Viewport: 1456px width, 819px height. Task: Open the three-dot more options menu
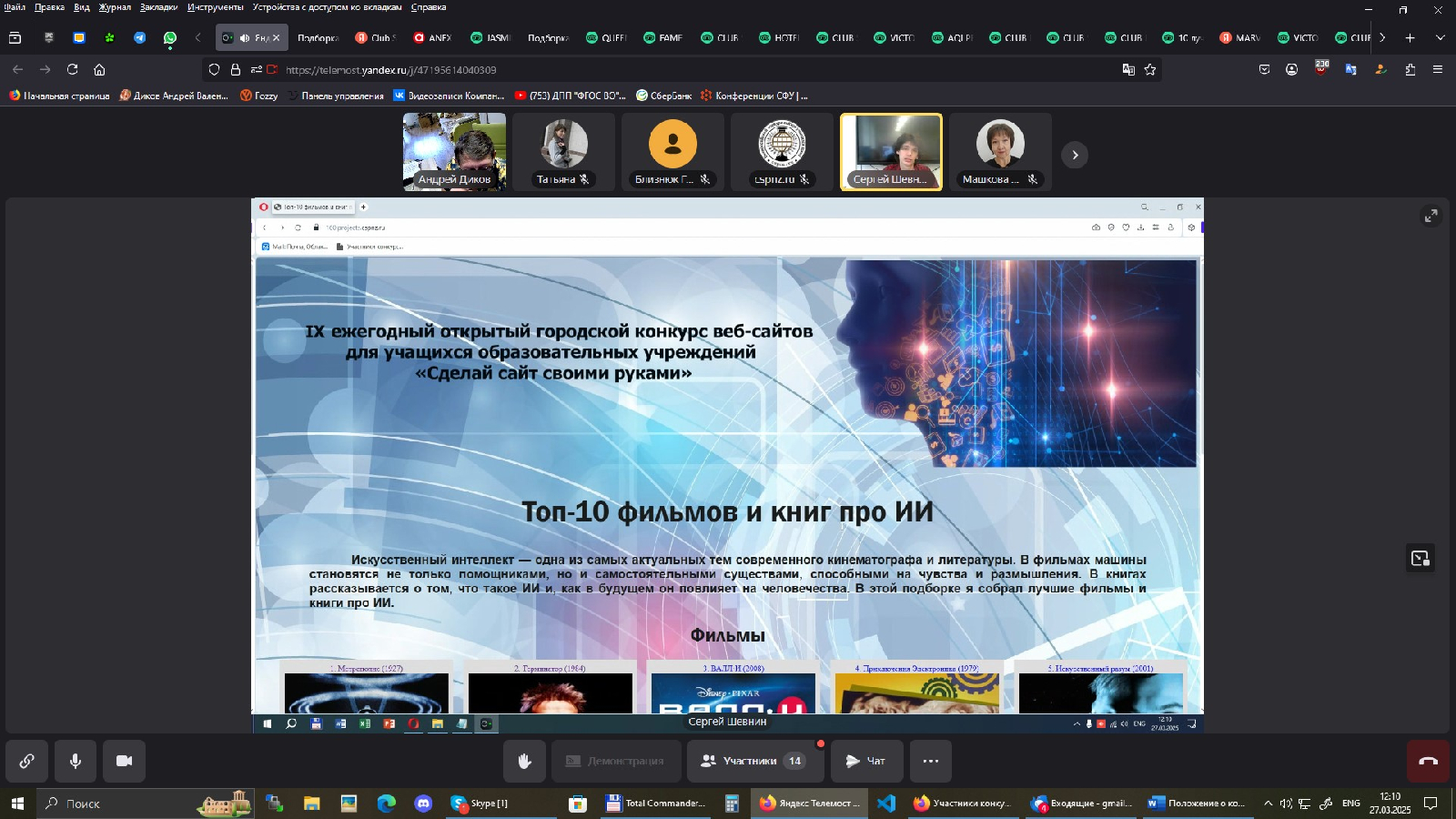click(930, 761)
